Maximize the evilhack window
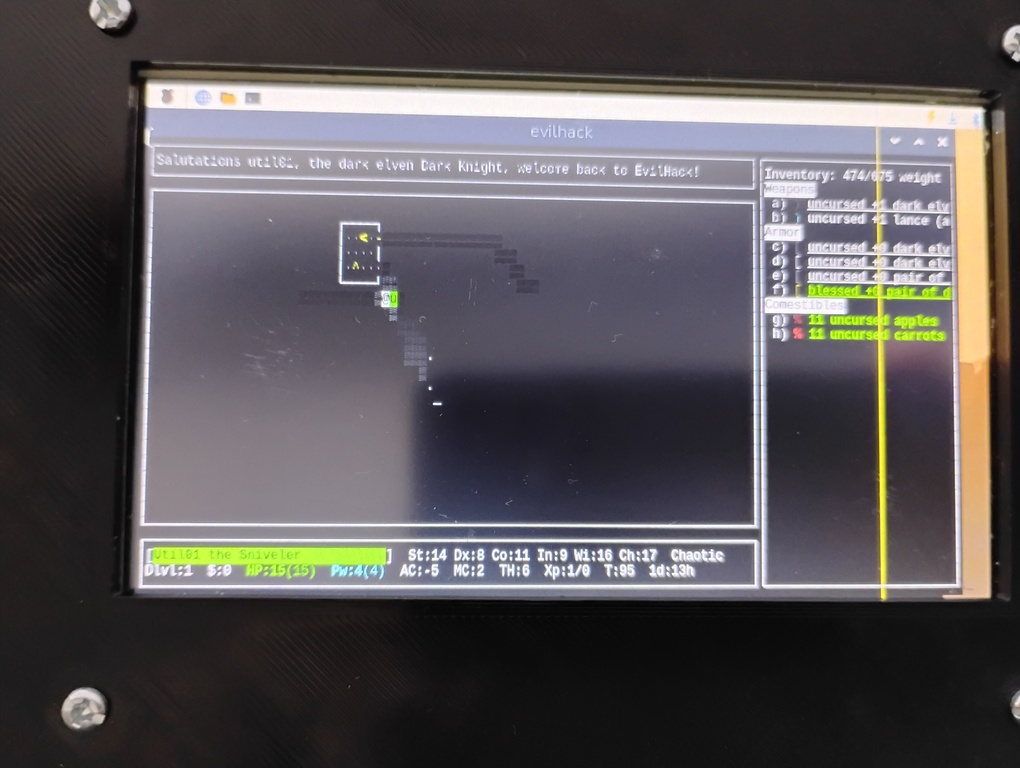 [919, 141]
